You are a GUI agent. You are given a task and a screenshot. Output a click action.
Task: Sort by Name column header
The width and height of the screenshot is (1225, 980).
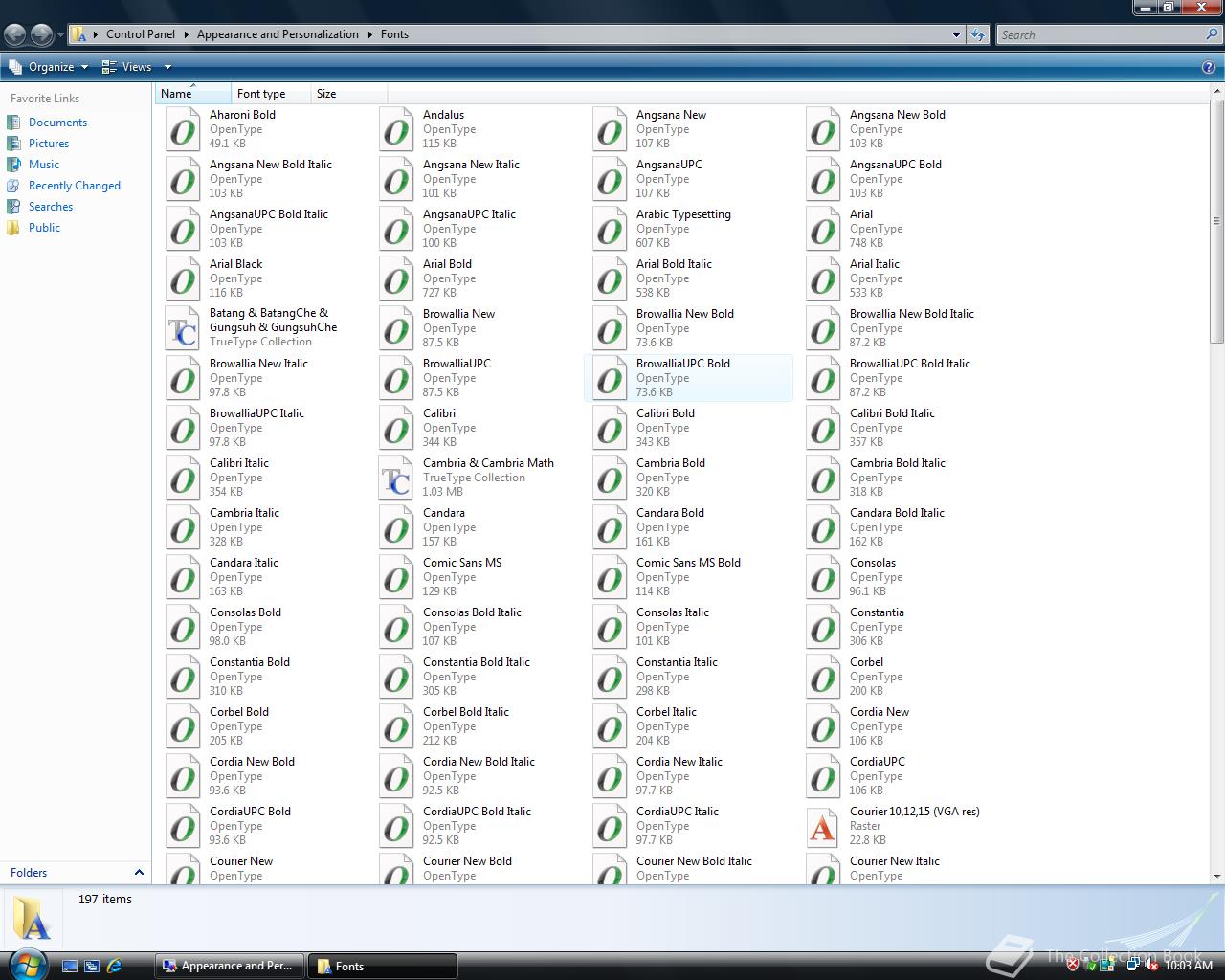tap(193, 94)
